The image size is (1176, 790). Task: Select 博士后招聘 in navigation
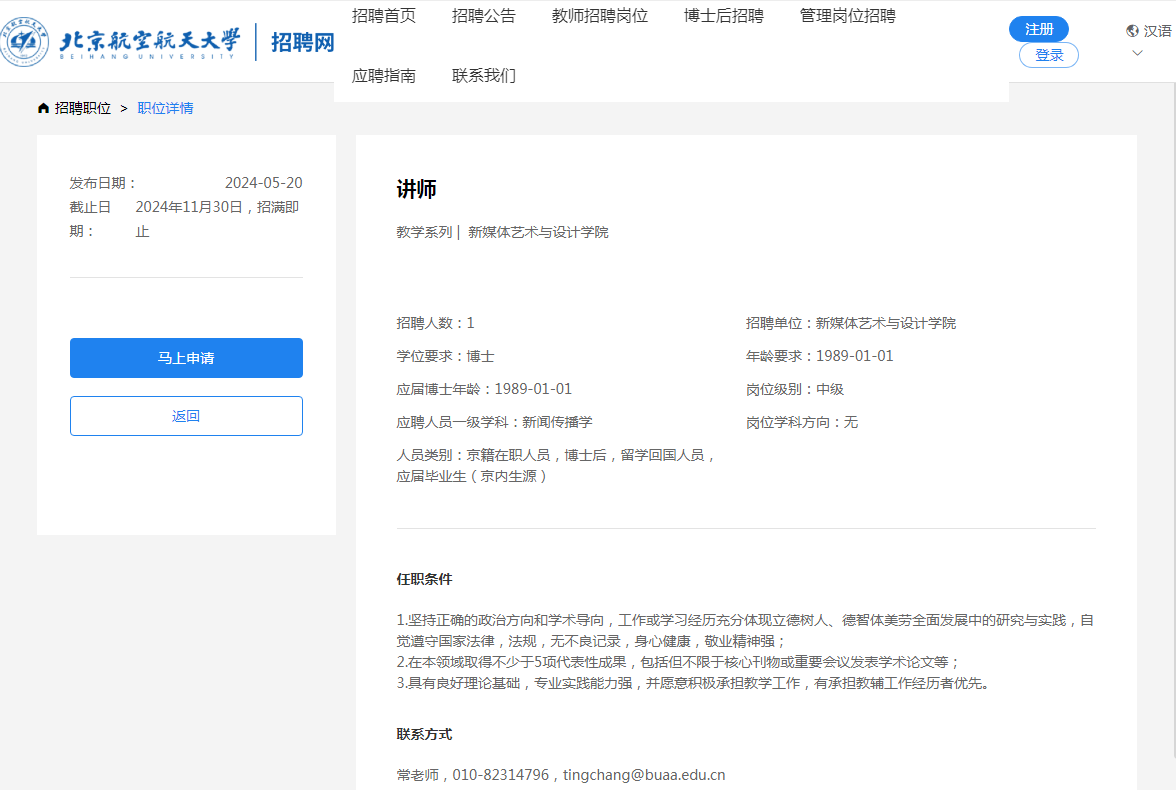coord(724,16)
